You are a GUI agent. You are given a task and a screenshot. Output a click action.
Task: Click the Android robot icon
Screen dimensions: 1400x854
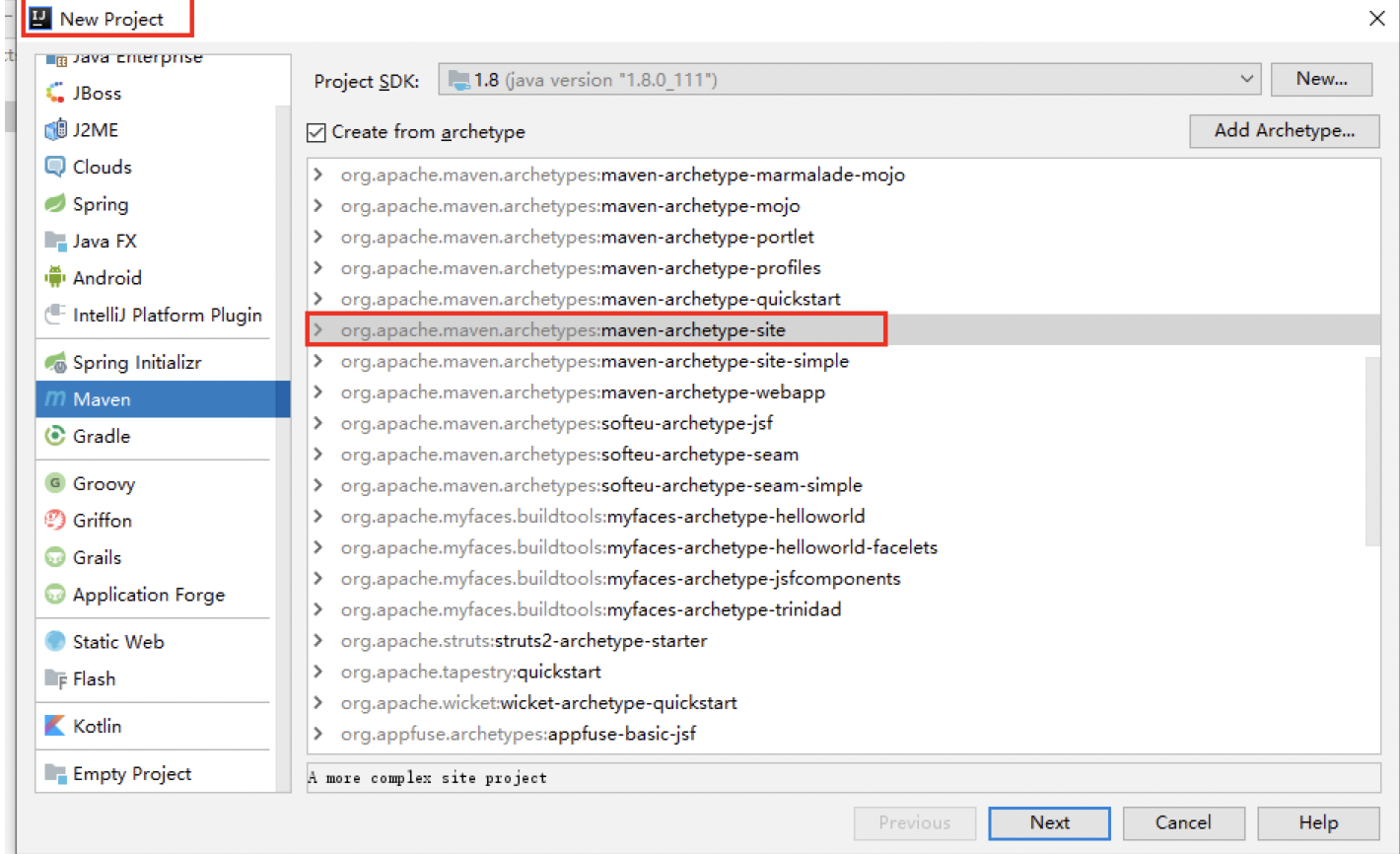55,278
